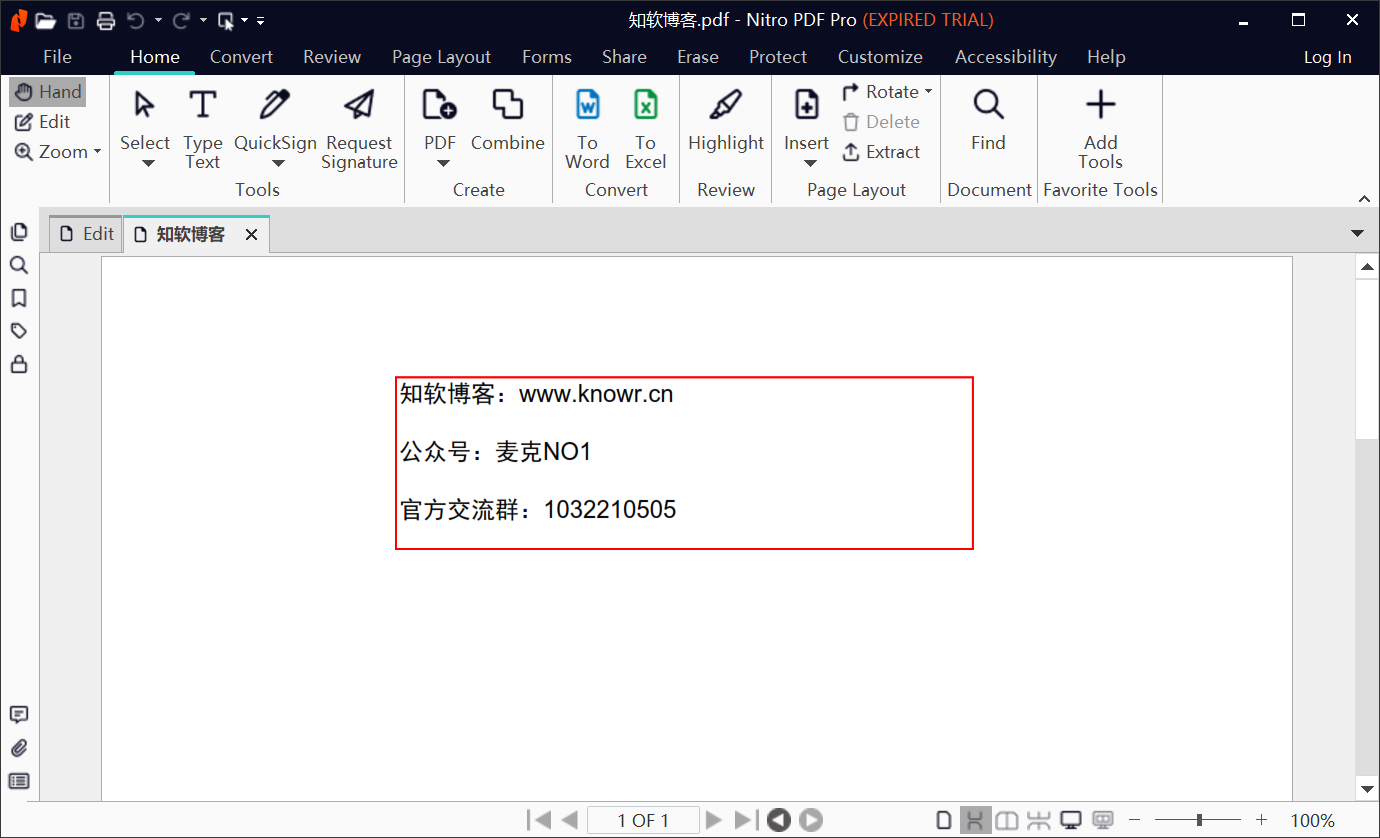
Task: Switch to single page view
Action: (x=943, y=820)
